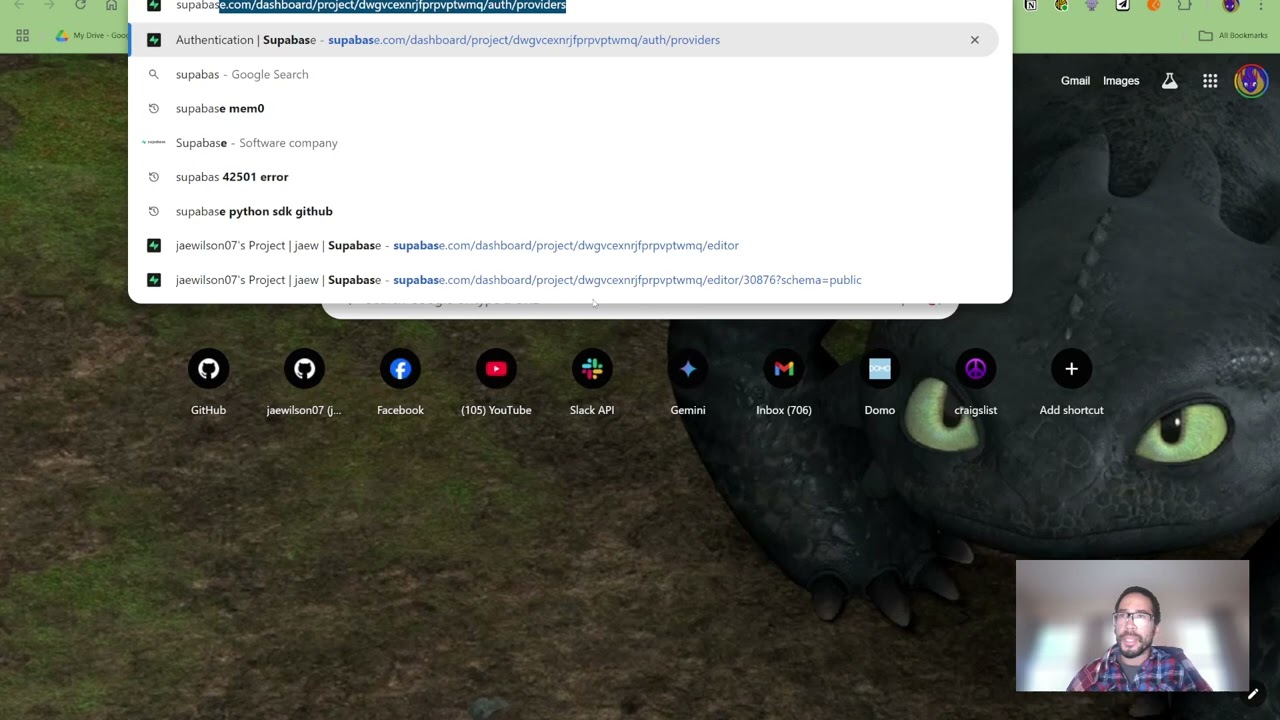Open the jaewilson07 GitHub profile shortcut
1280x720 pixels.
pos(304,370)
